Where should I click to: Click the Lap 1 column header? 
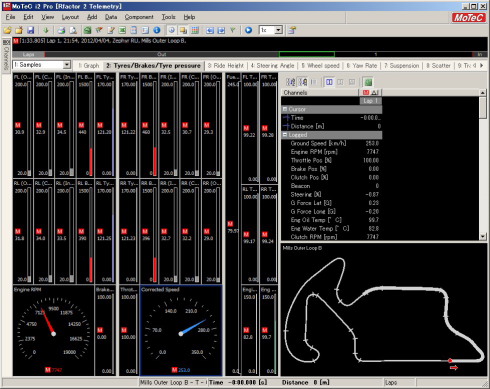click(371, 101)
